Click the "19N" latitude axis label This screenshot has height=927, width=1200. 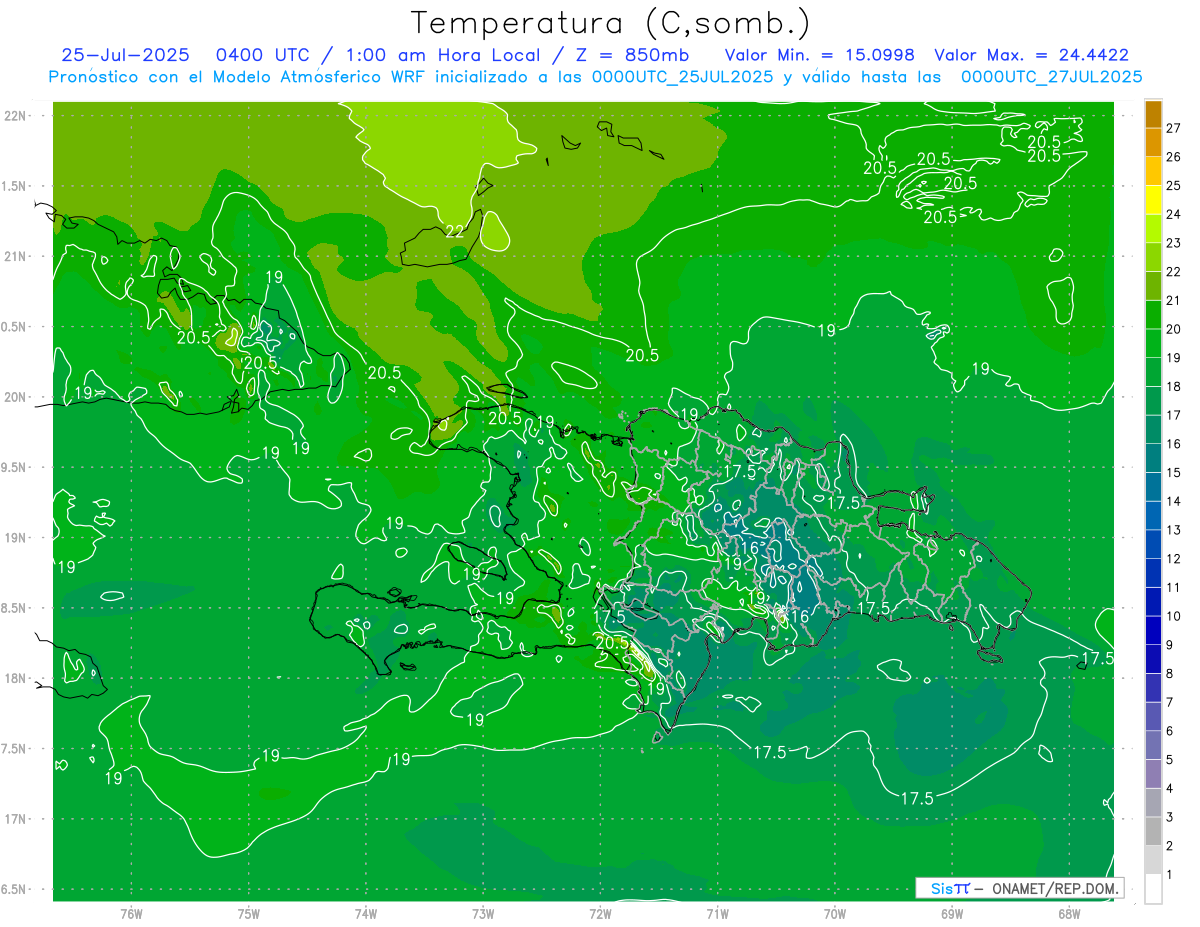(x=15, y=537)
